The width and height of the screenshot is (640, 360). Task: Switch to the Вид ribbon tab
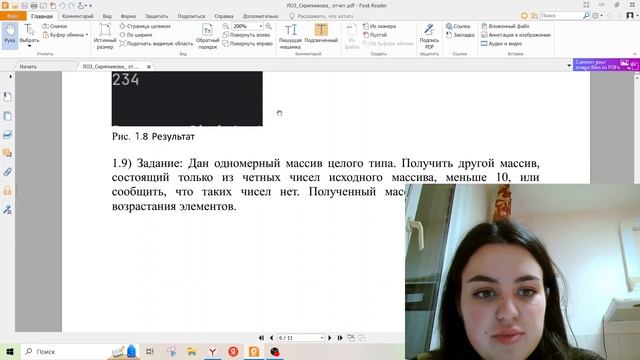tap(107, 16)
